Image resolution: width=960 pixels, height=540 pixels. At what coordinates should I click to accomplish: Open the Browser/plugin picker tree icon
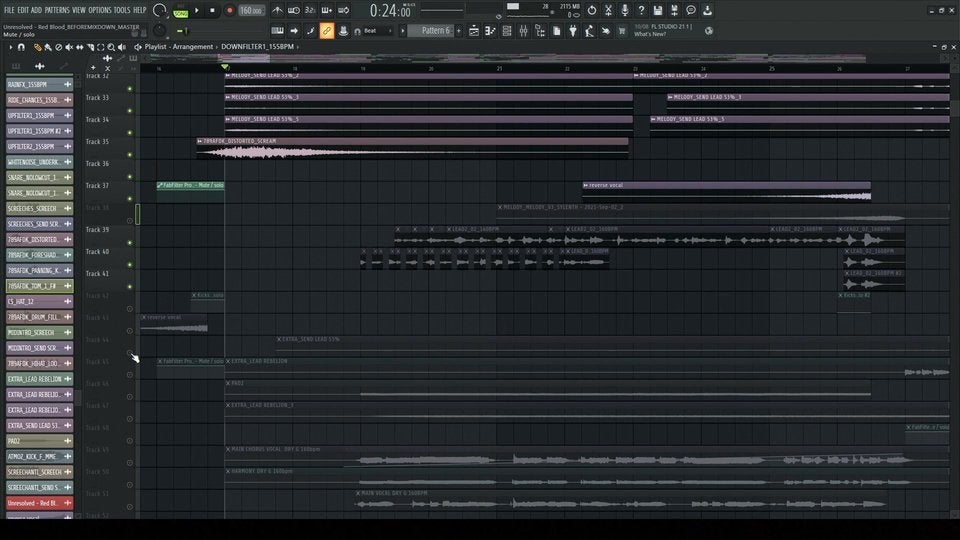point(540,31)
